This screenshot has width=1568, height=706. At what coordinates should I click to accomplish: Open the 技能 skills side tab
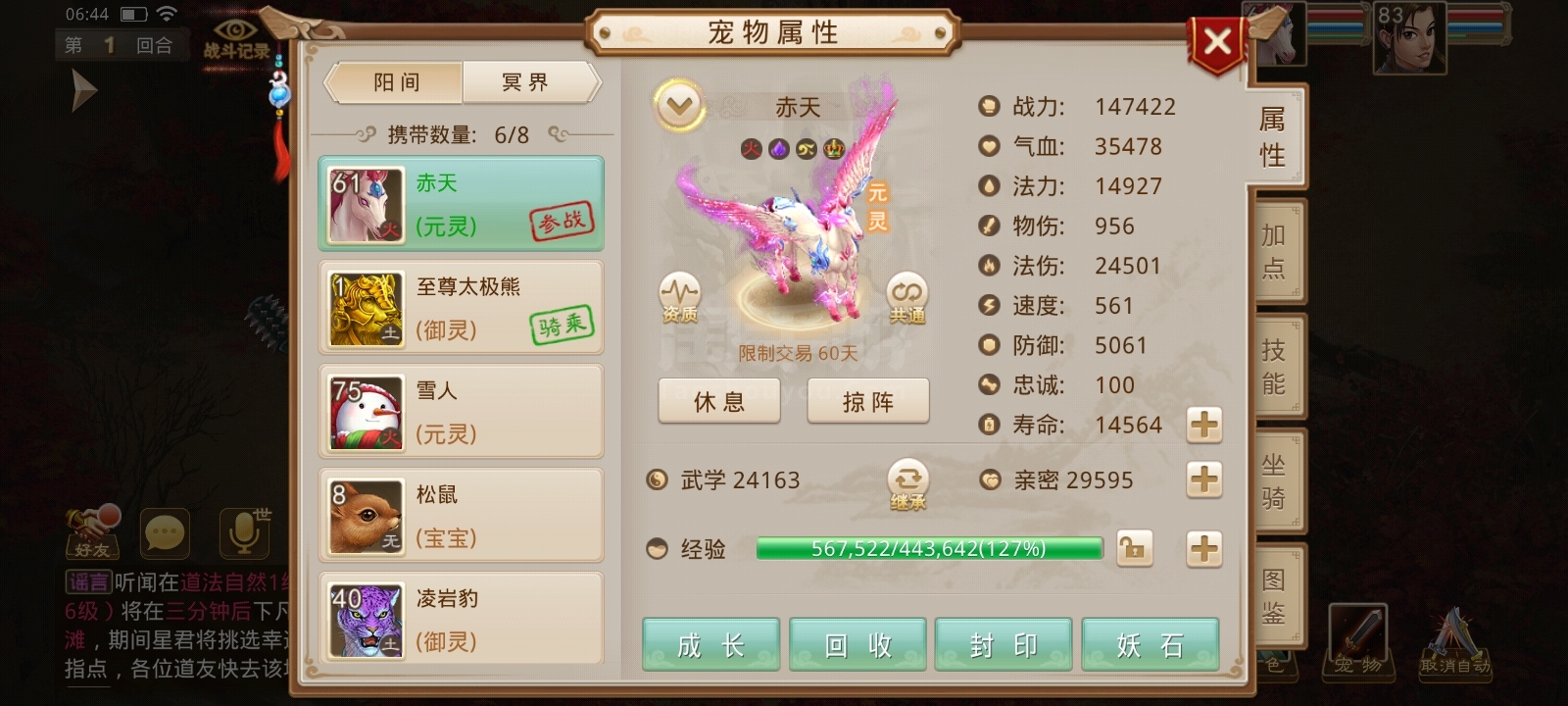pyautogui.click(x=1274, y=366)
